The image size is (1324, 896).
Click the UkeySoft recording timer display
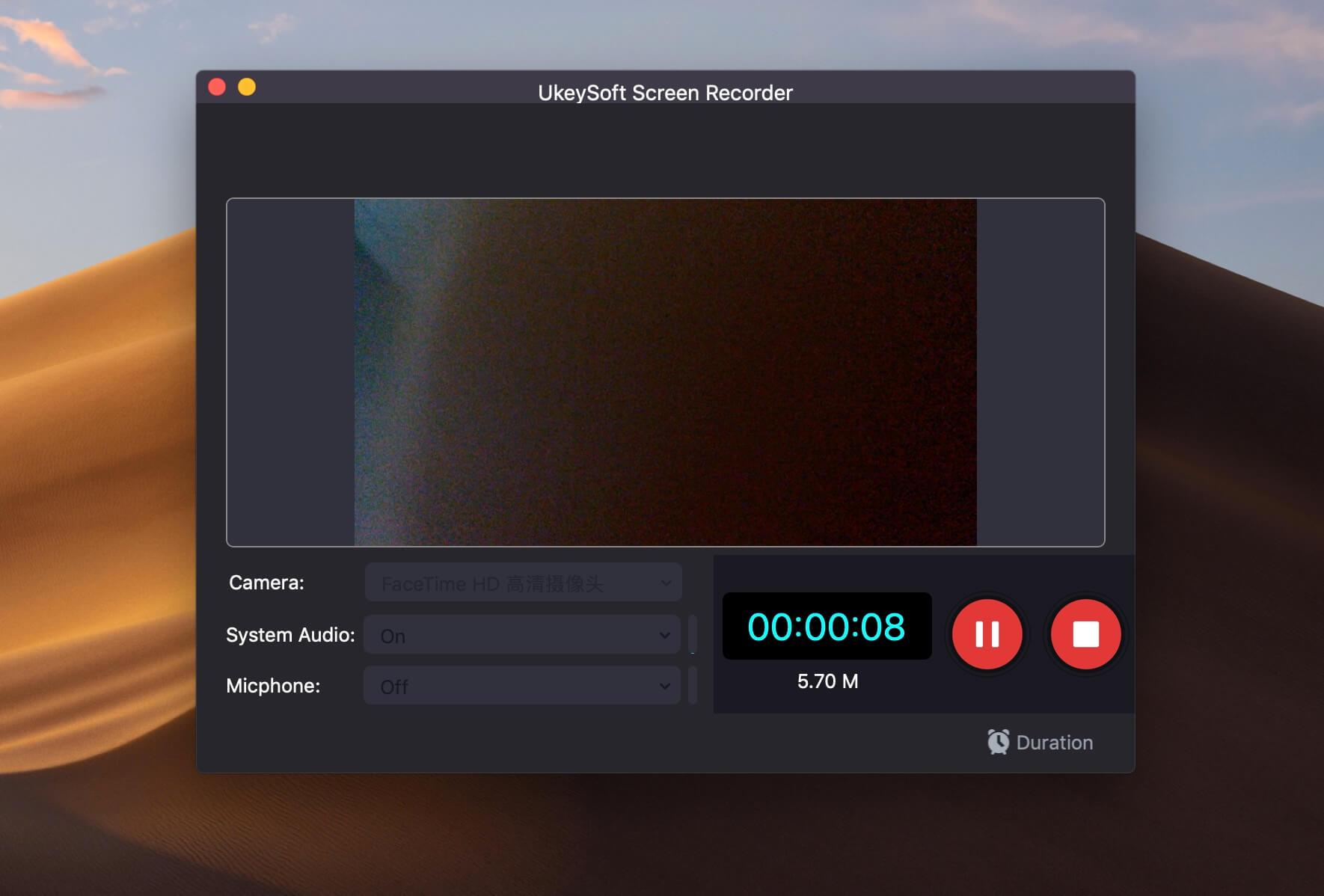coord(826,627)
